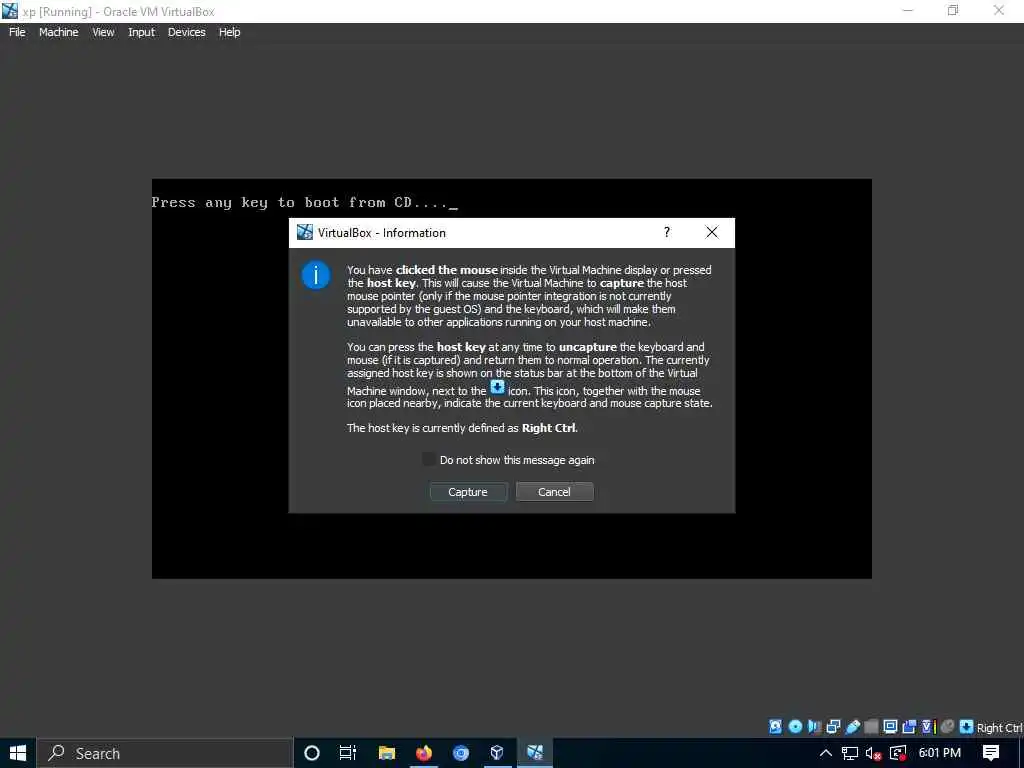The height and width of the screenshot is (768, 1024).
Task: Minimize the VirtualBox VM window
Action: (x=907, y=11)
